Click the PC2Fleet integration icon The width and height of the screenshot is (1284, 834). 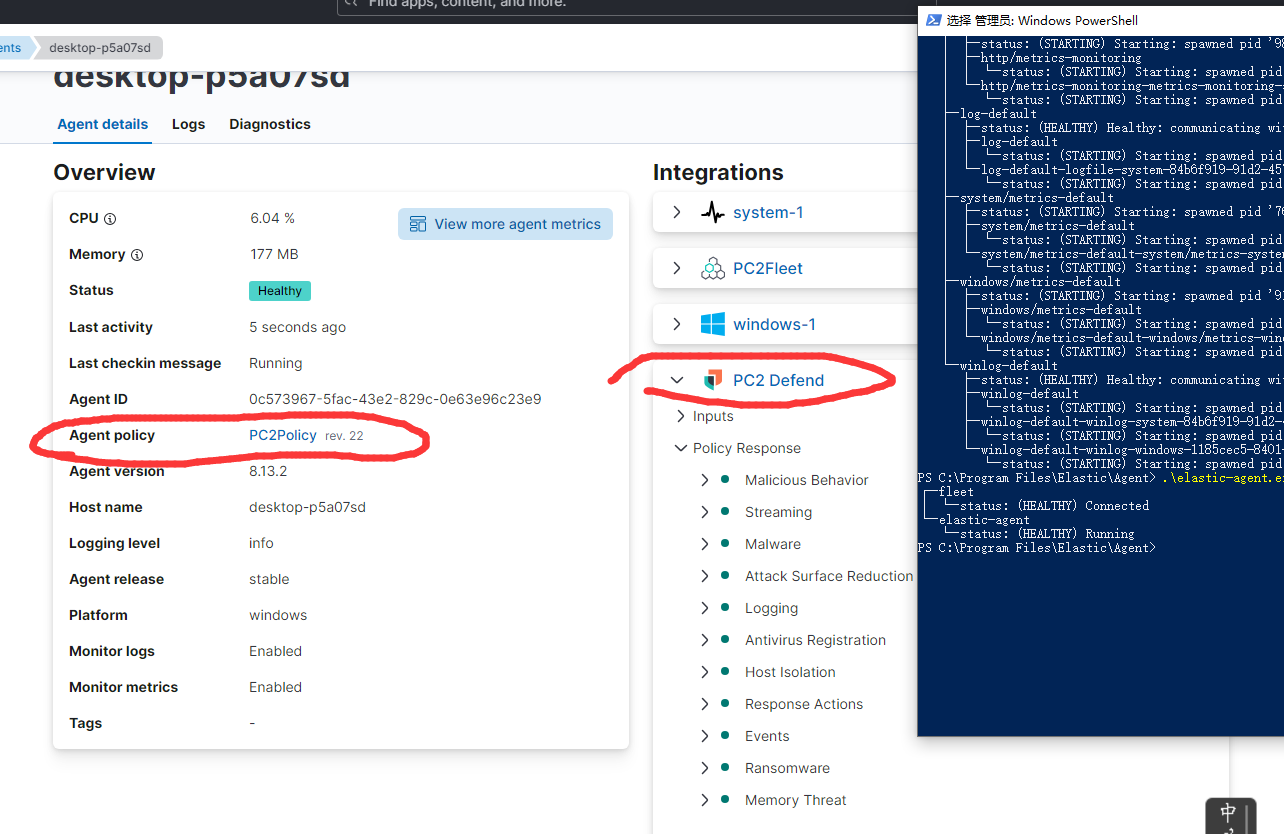click(x=713, y=268)
